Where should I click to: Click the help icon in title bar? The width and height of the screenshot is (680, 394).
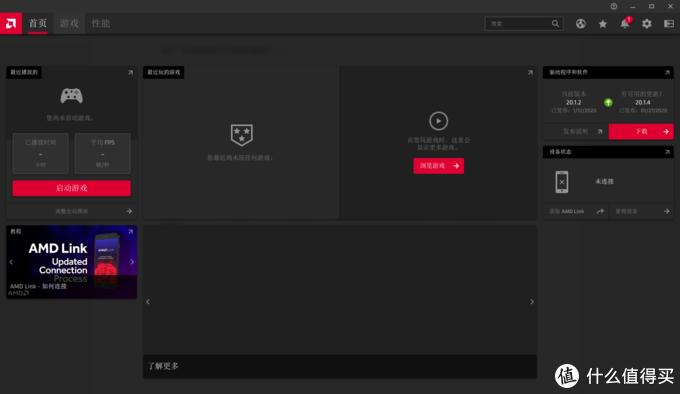pyautogui.click(x=614, y=6)
